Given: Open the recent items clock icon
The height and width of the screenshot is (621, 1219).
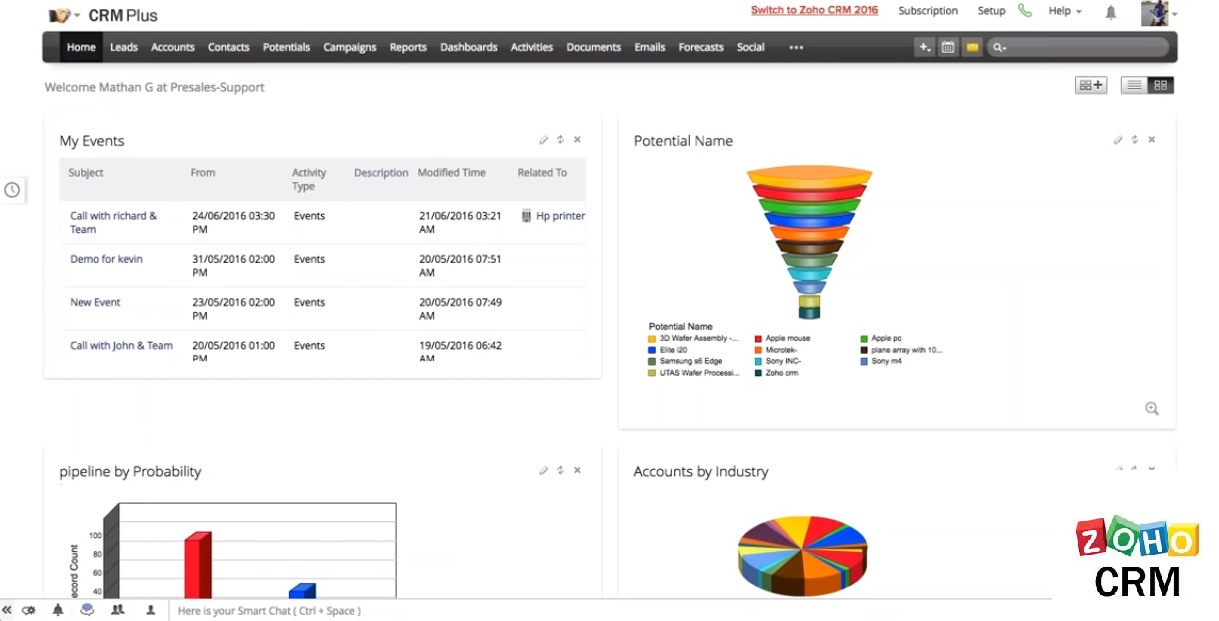Looking at the screenshot, I should click(x=12, y=190).
